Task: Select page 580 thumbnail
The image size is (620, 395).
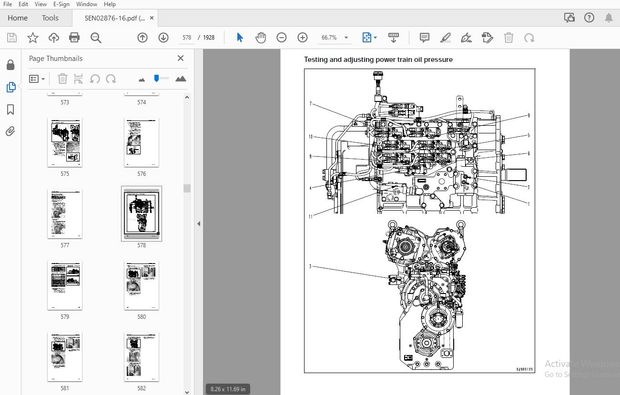Action: [x=142, y=285]
